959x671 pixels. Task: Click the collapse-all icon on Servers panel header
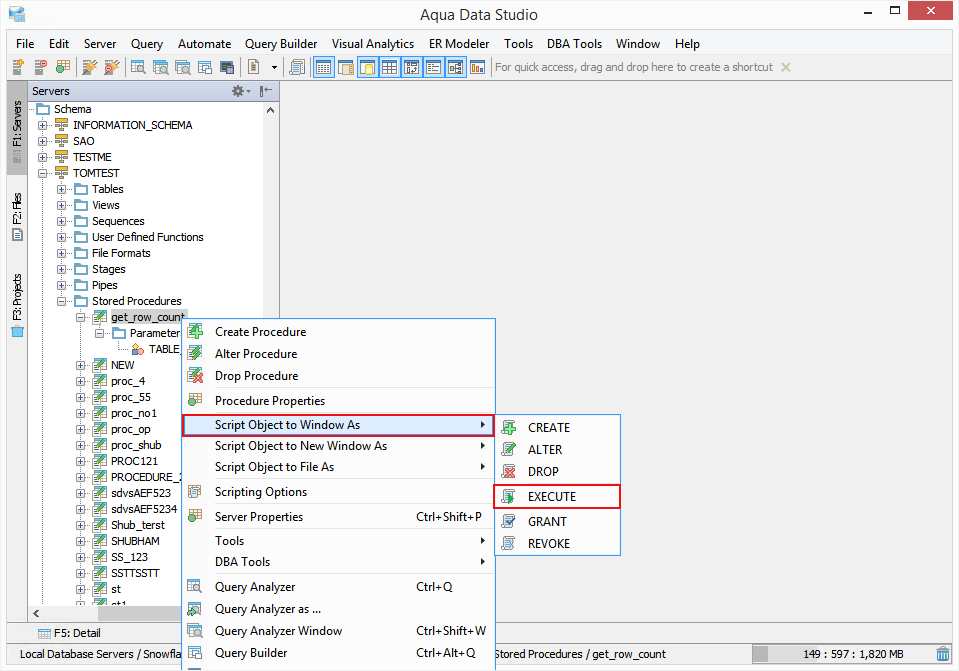(264, 90)
